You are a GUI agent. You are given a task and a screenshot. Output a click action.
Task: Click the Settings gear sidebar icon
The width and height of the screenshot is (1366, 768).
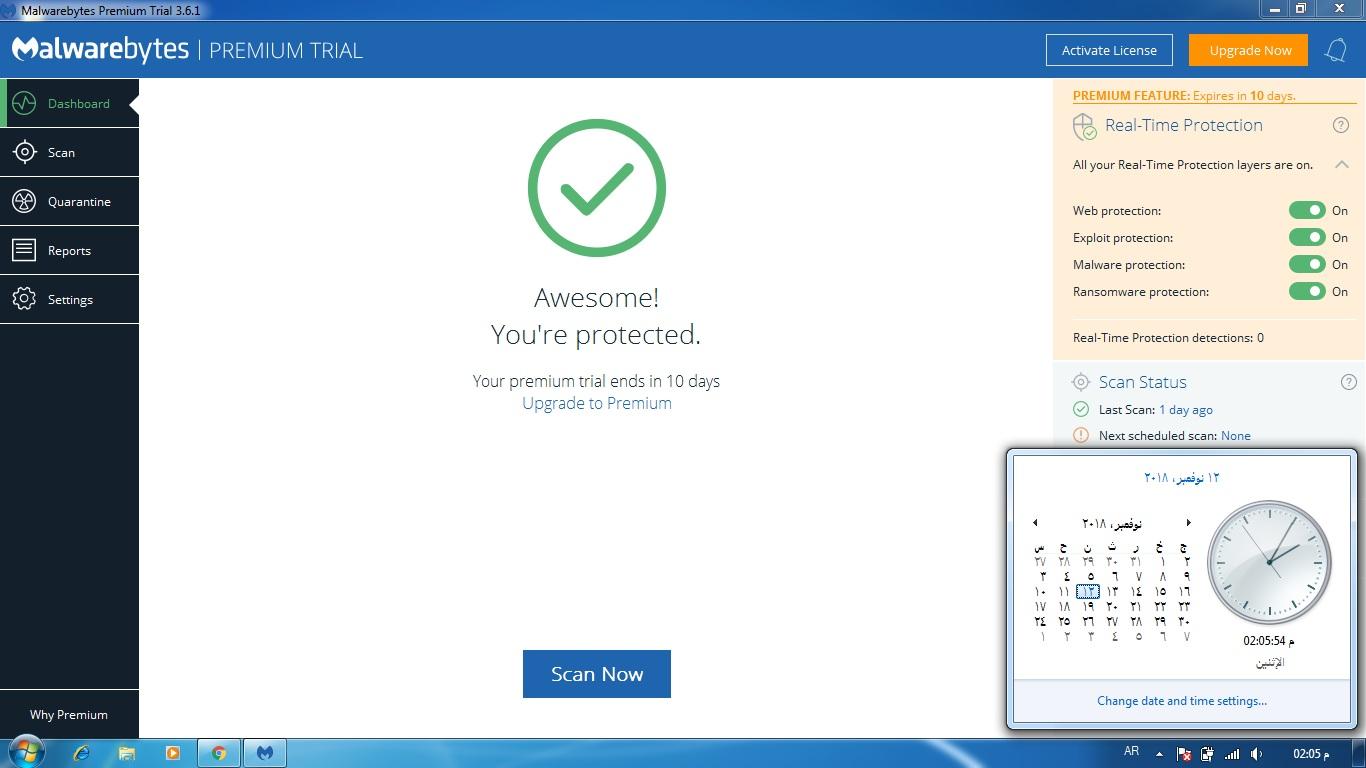coord(24,299)
